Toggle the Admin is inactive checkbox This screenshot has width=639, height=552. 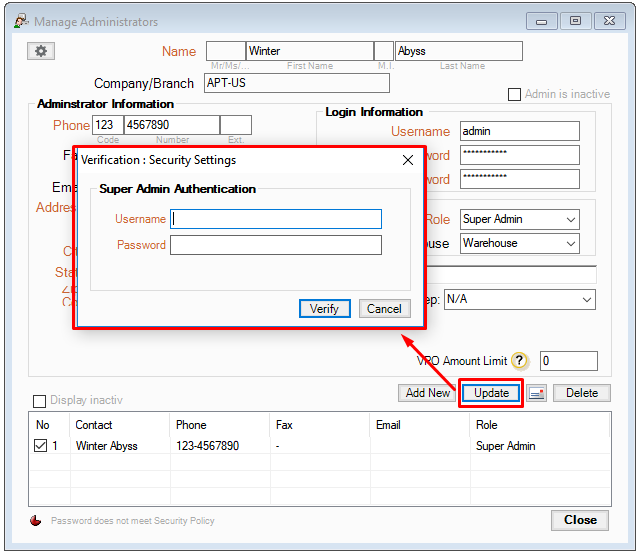click(515, 94)
